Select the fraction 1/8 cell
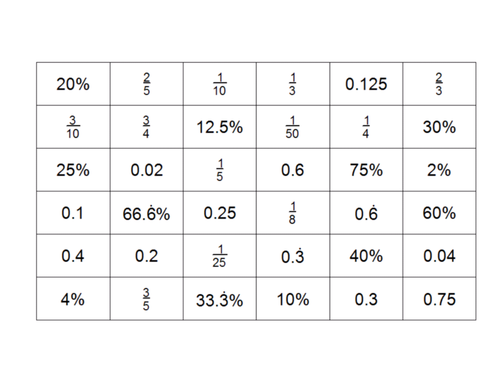The image size is (500, 386). (293, 213)
